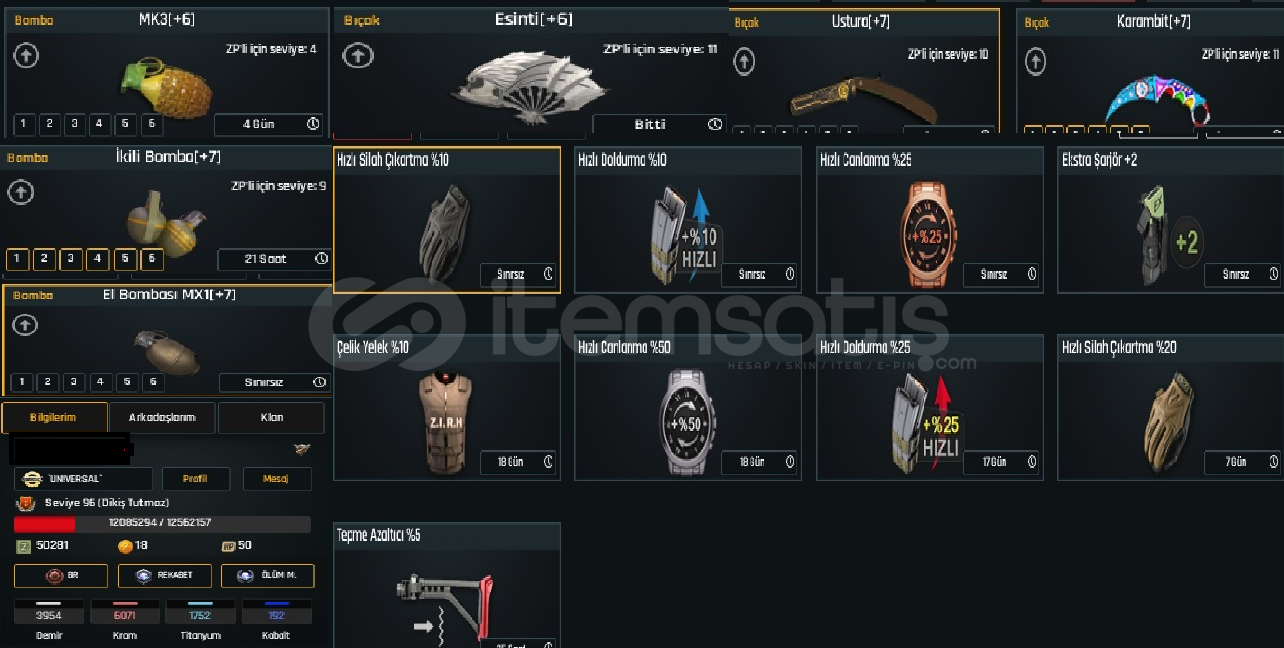This screenshot has height=648, width=1284.
Task: Click the upgrade arrow on El Bombası MX1[+7]
Action: [25, 325]
